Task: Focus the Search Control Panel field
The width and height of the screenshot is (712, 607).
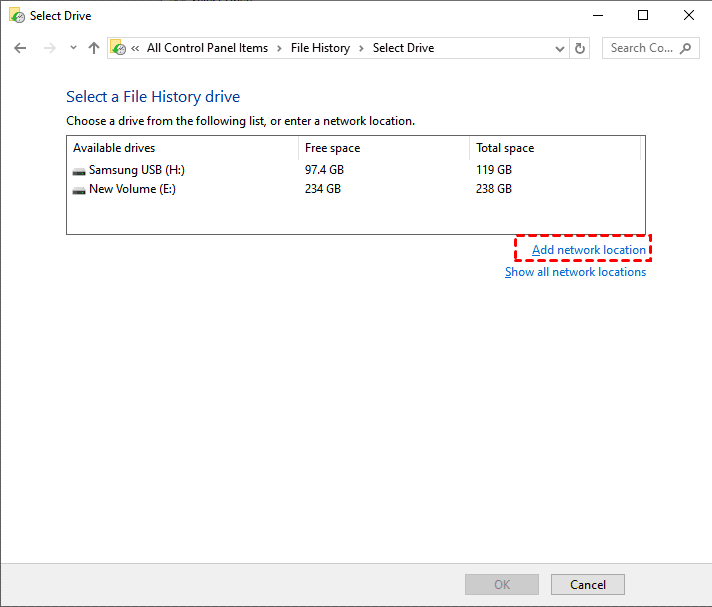Action: tap(650, 48)
